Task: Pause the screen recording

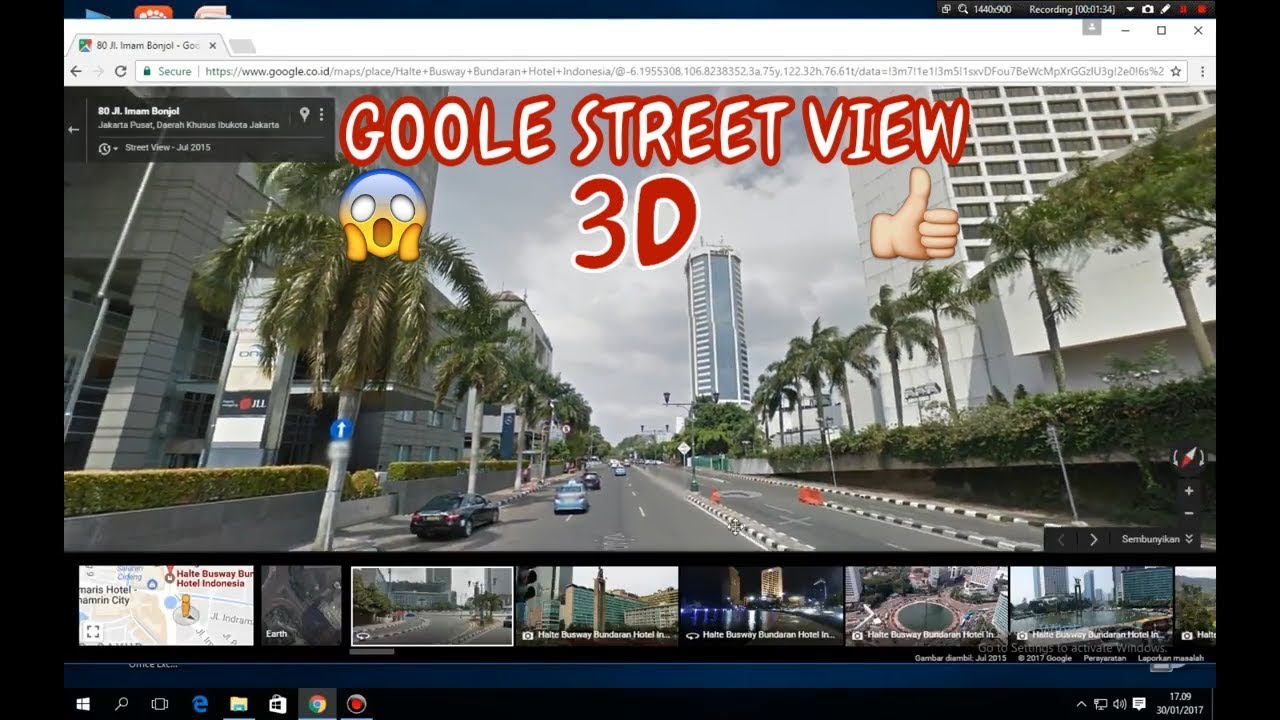Action: point(1183,9)
